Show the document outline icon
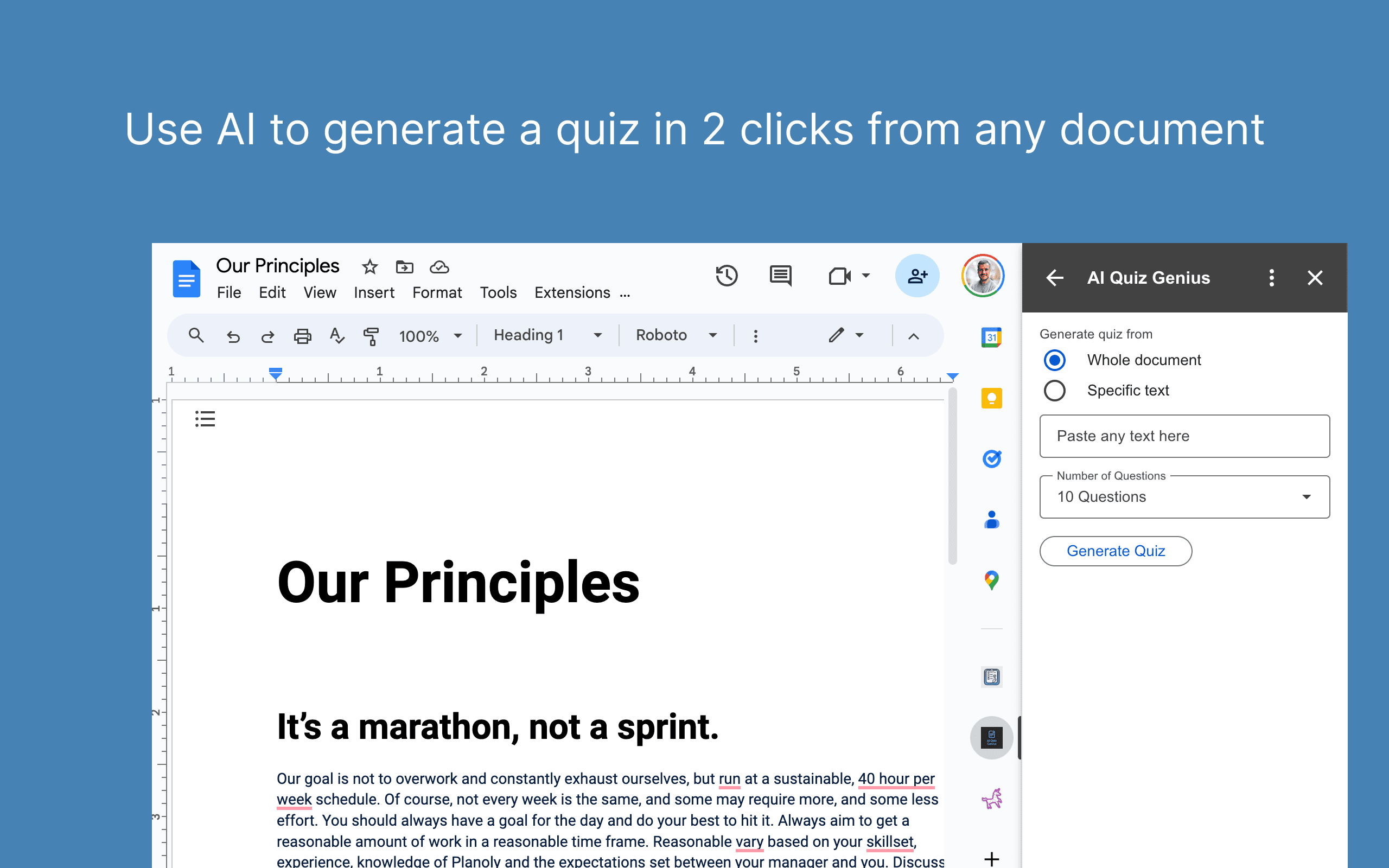Viewport: 1389px width, 868px height. click(x=205, y=418)
